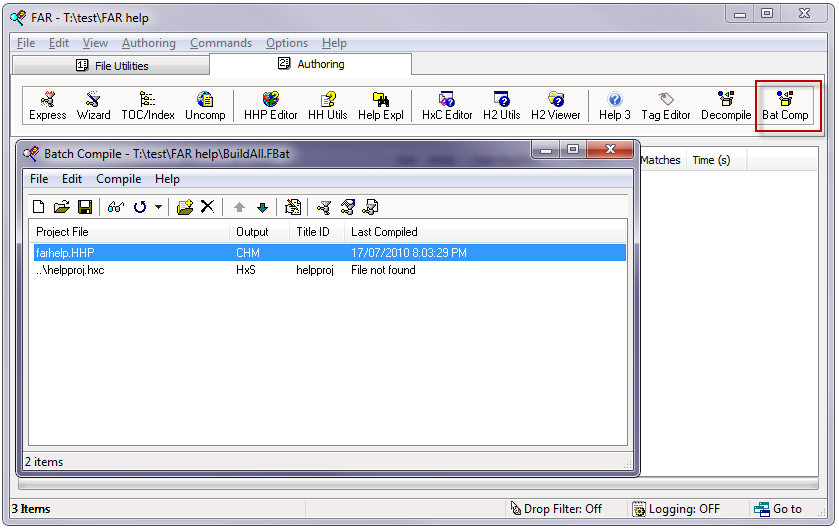Sort by Last Compiled column header

click(384, 232)
